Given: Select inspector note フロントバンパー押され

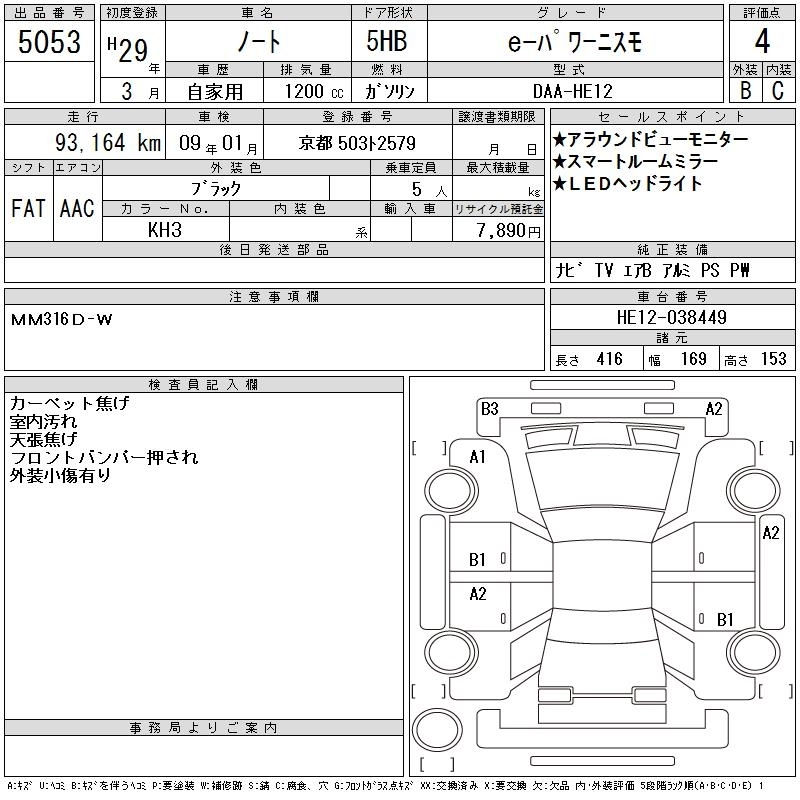Looking at the screenshot, I should [x=104, y=458].
